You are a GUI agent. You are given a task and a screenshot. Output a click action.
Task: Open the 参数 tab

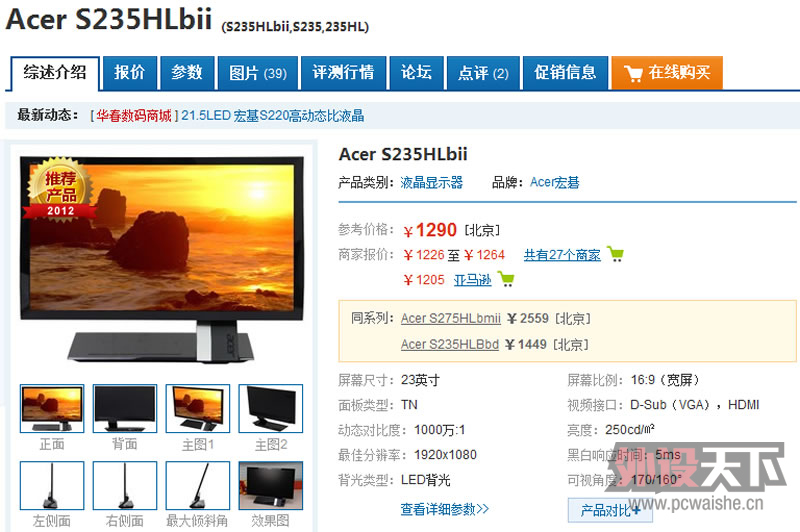[x=187, y=72]
